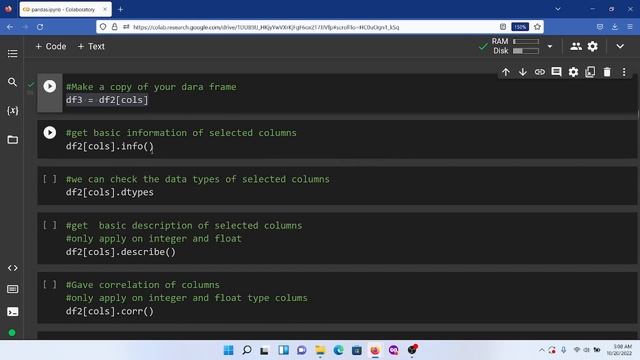Image resolution: width=640 pixels, height=360 pixels.
Task: Open more cell actions menu
Action: 624,72
